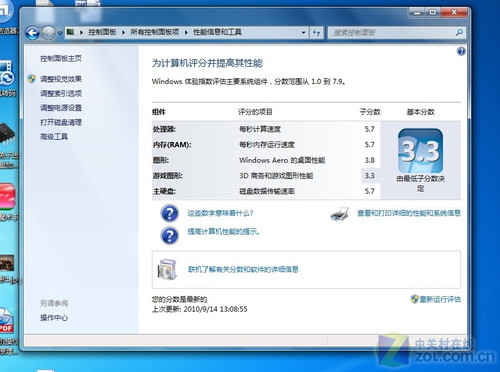
Task: Select 控制面板 breadcrumb segment
Action: pyautogui.click(x=102, y=32)
